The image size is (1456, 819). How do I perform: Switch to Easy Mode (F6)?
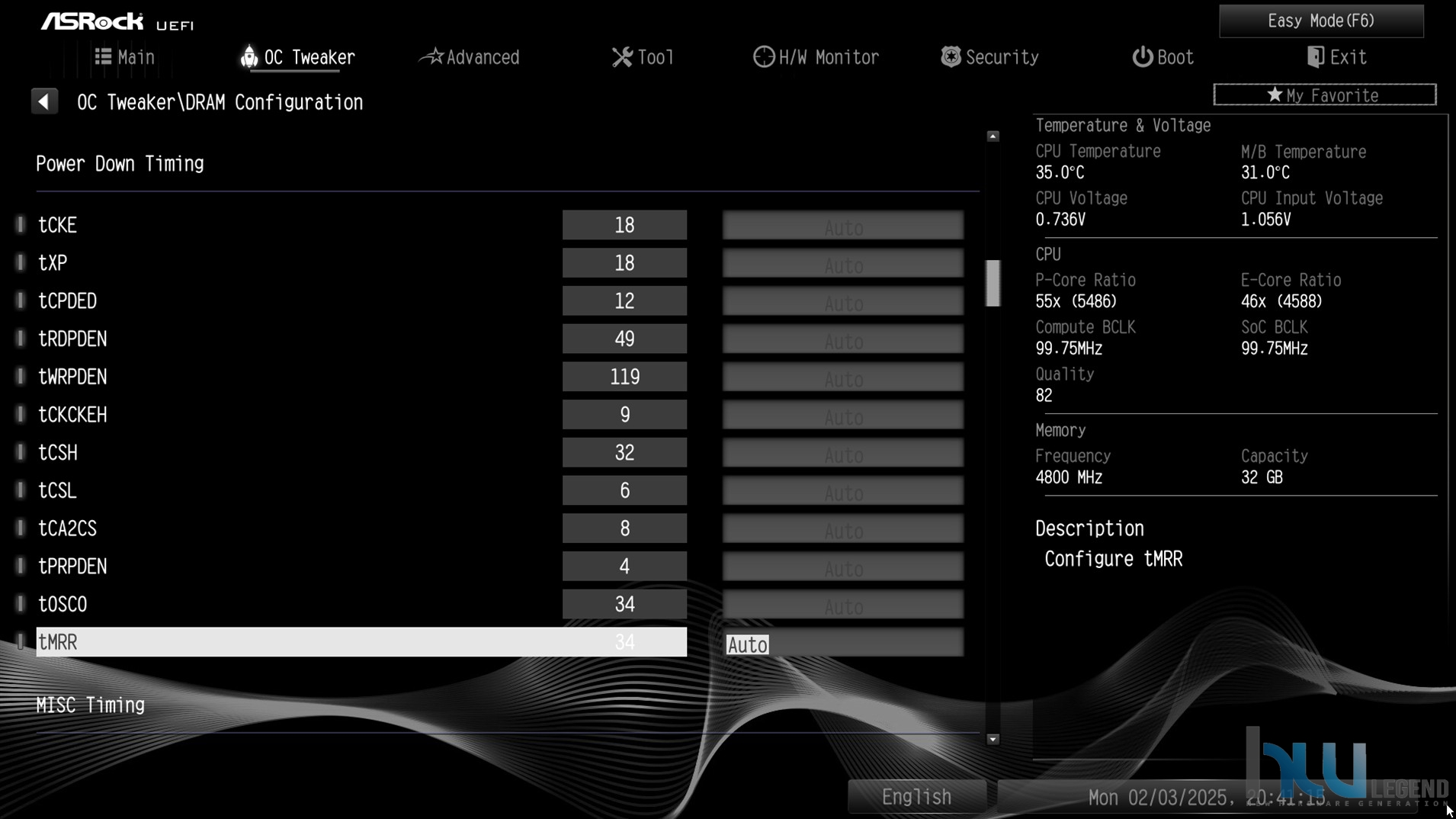pyautogui.click(x=1321, y=21)
